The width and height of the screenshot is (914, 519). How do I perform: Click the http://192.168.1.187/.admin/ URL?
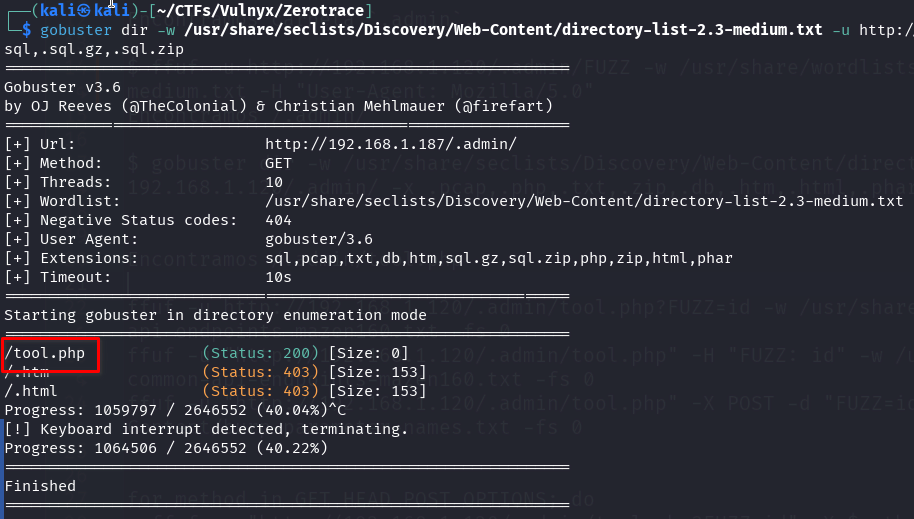[x=391, y=144]
